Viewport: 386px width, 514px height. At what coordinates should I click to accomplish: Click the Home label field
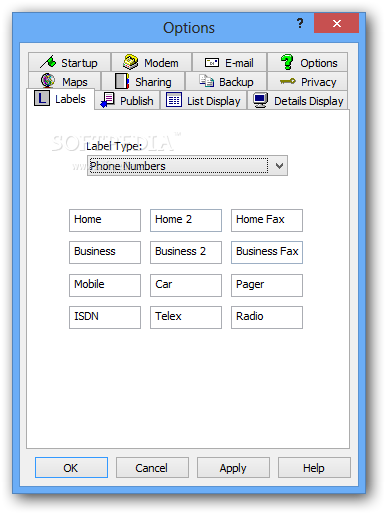coord(105,220)
